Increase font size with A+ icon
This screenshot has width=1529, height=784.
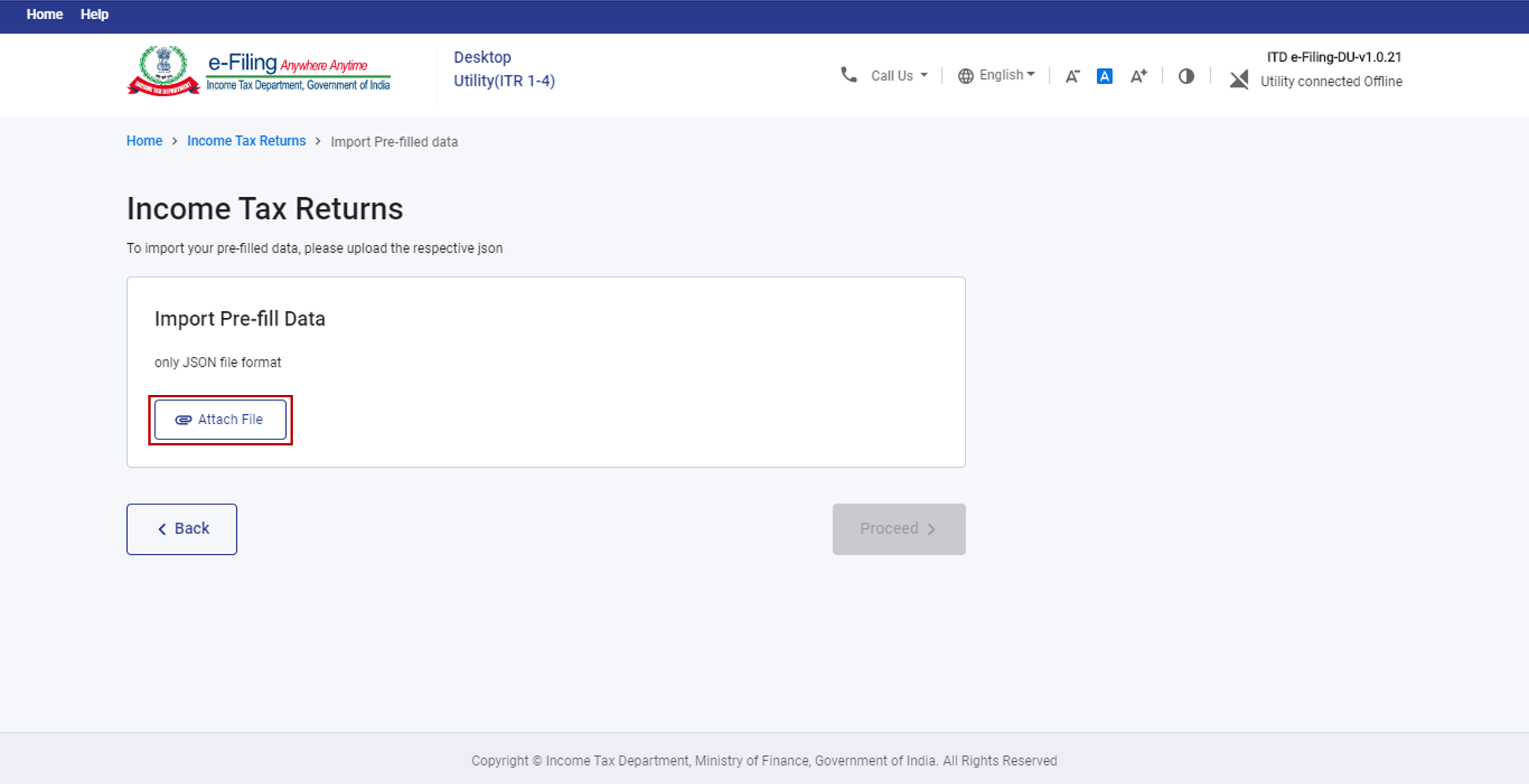(1138, 76)
